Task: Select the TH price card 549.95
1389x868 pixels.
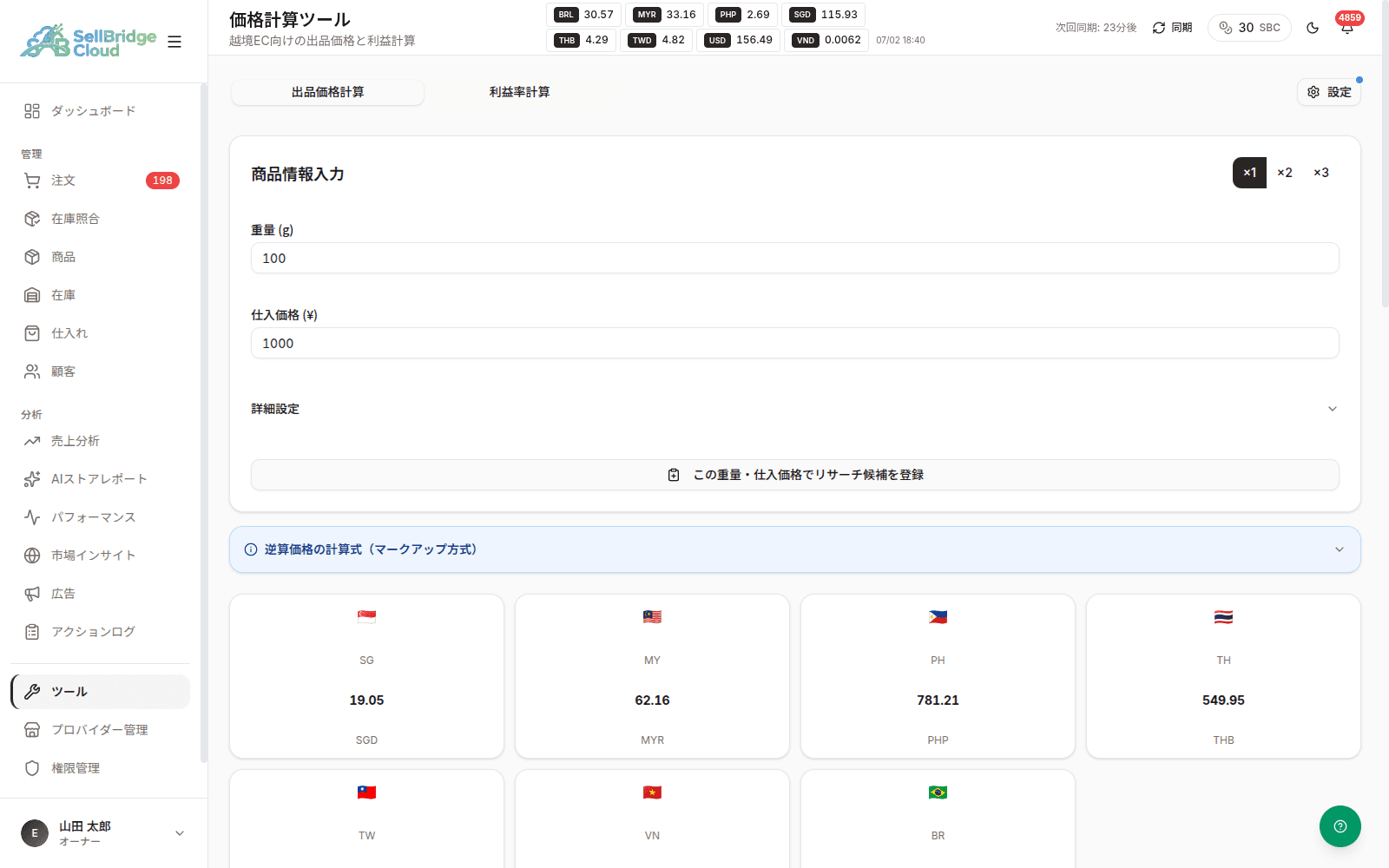Action: 1223,676
